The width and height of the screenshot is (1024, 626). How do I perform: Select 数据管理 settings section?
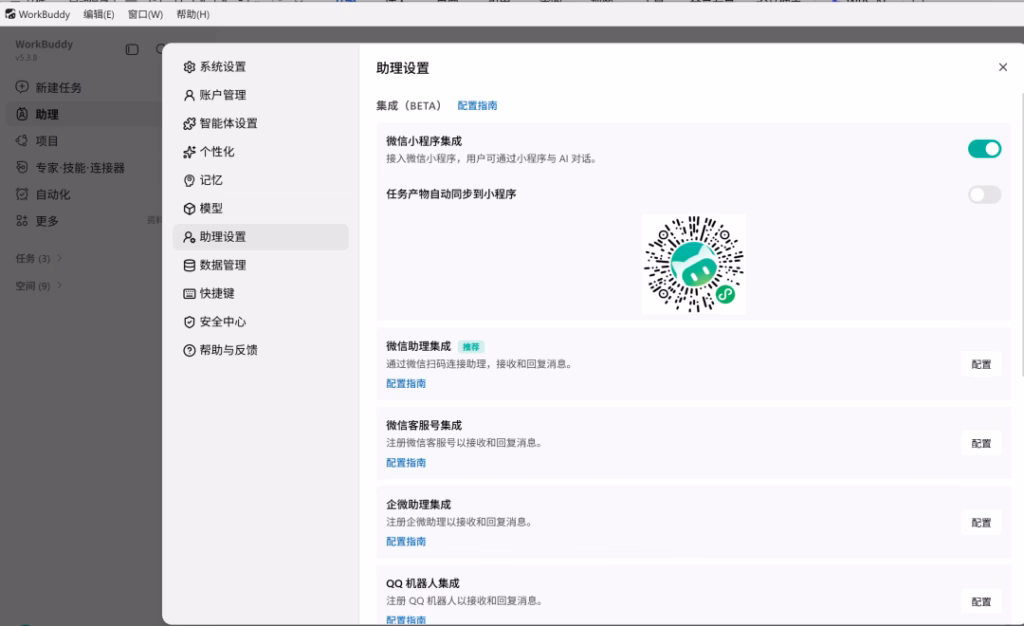click(x=261, y=265)
